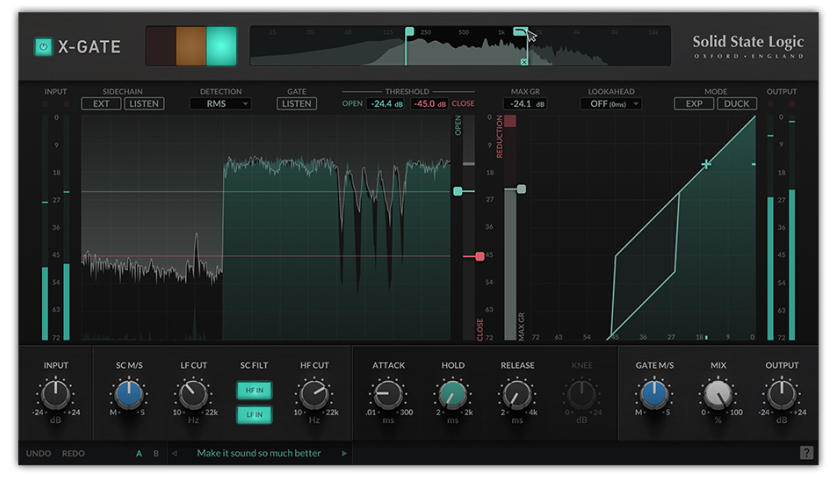The height and width of the screenshot is (477, 836).
Task: Click the blue GATE M/S knob
Action: [654, 394]
